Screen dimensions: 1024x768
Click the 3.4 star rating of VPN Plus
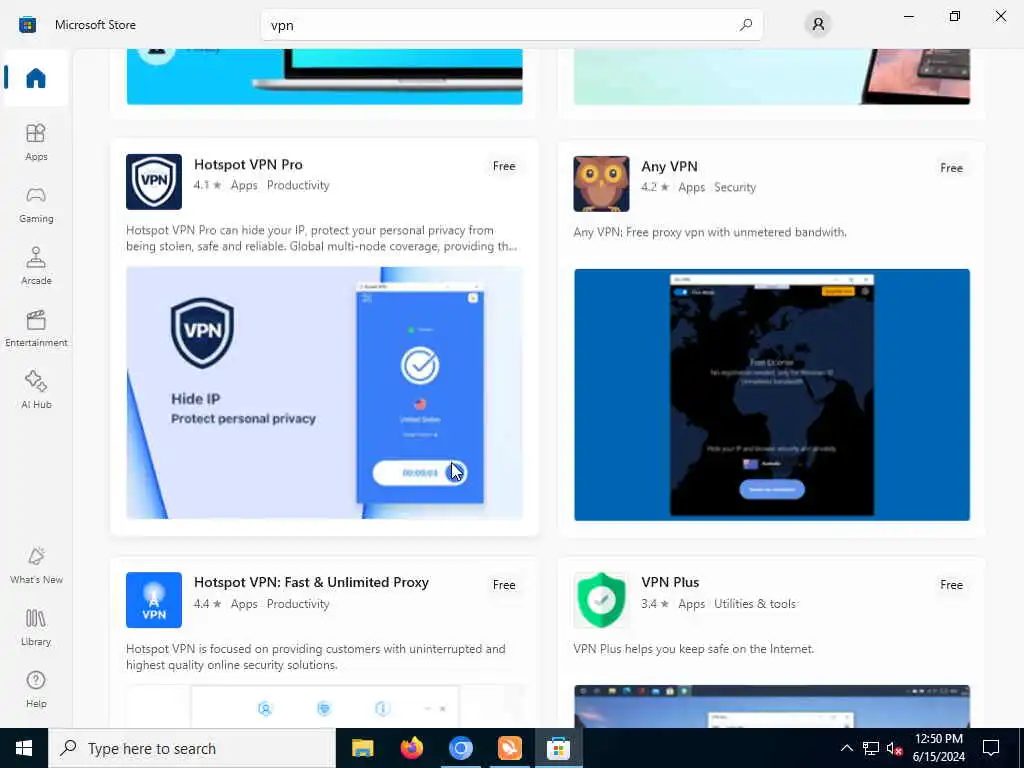[x=655, y=604]
